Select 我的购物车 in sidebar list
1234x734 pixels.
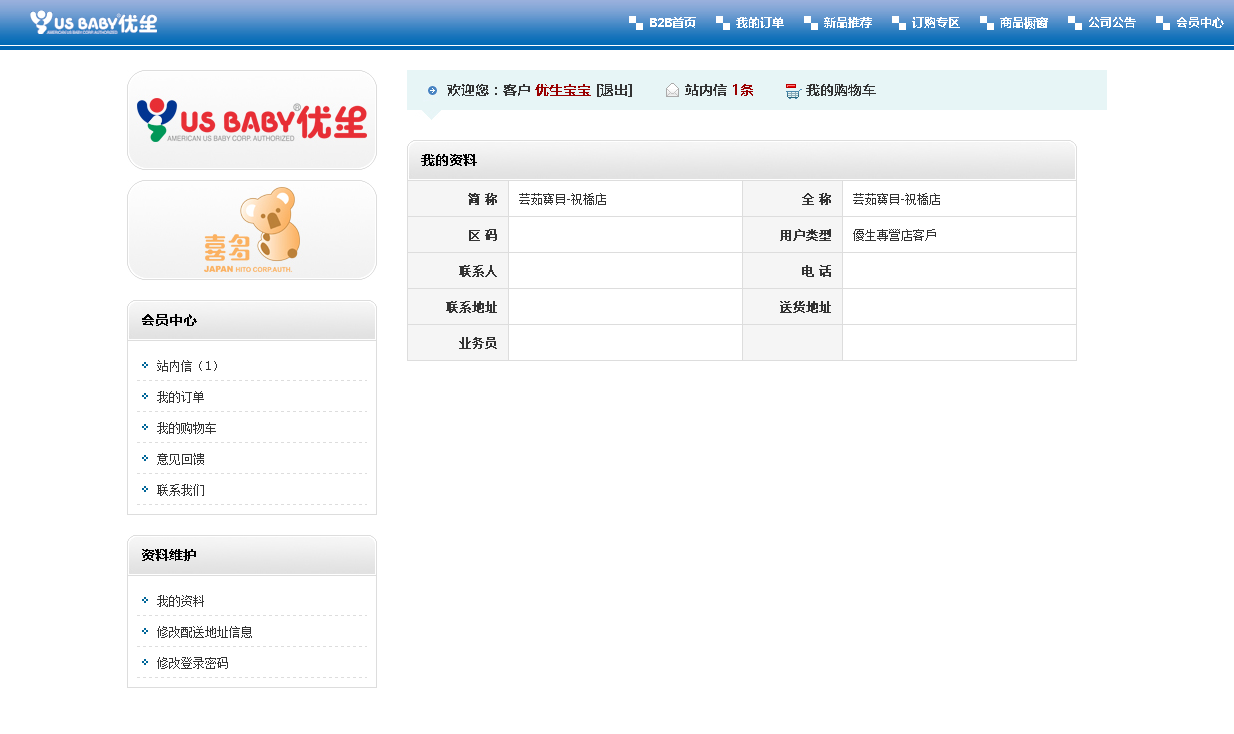tap(186, 428)
